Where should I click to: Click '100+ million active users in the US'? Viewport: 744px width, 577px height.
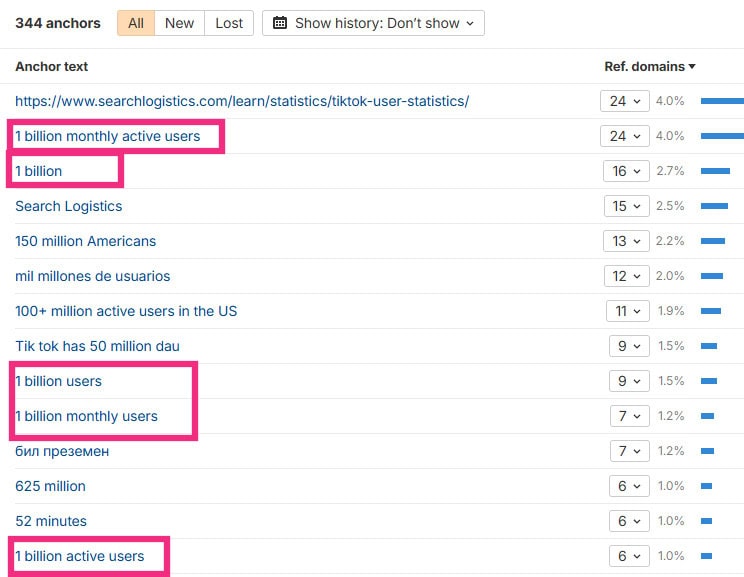click(126, 311)
